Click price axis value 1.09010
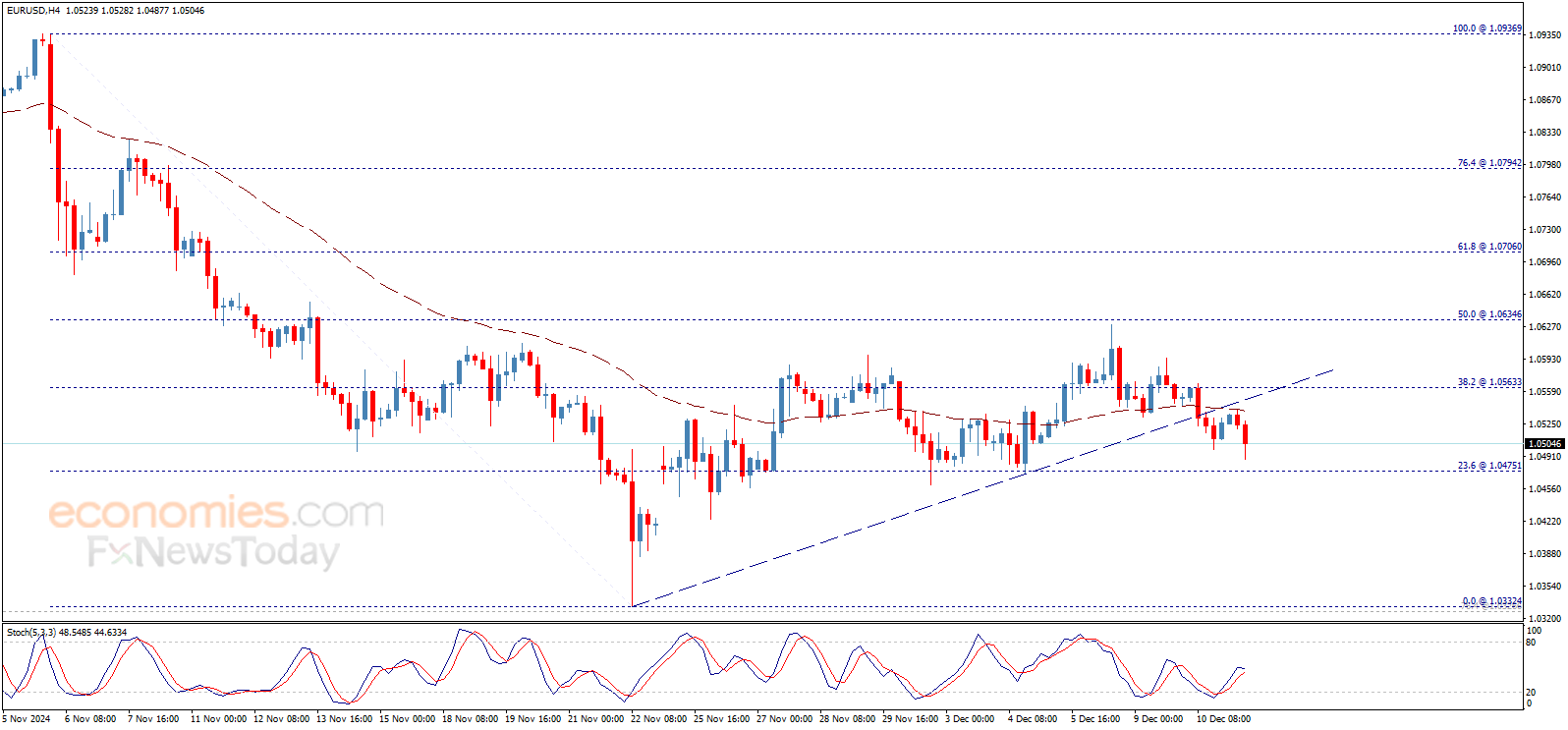 [1545, 68]
